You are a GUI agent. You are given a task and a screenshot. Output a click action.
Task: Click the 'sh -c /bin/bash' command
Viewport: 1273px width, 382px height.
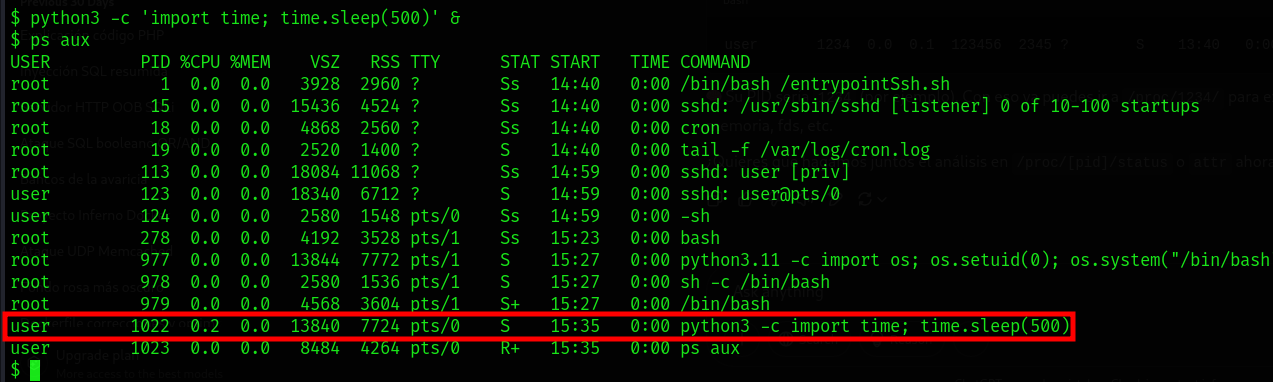tap(755, 282)
